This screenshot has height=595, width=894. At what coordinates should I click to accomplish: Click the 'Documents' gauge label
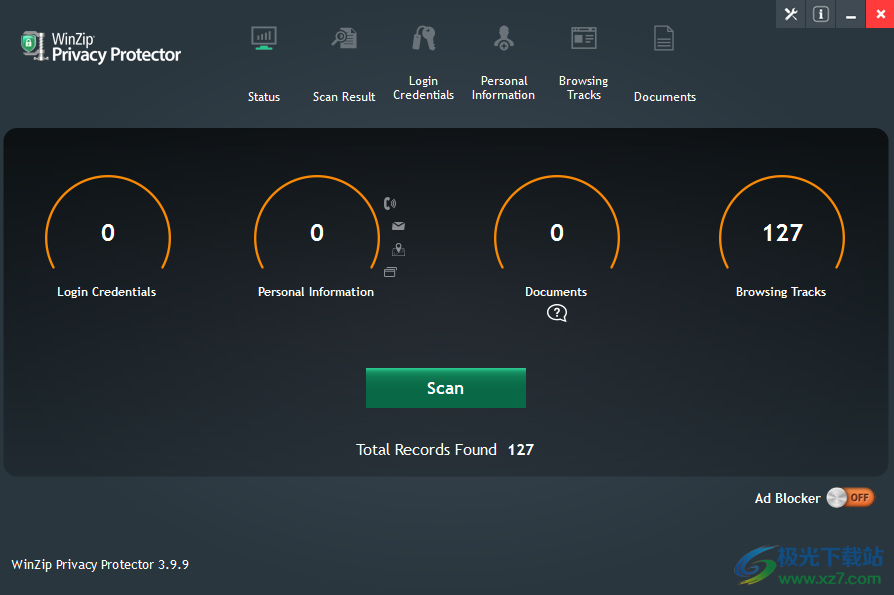[x=556, y=292]
